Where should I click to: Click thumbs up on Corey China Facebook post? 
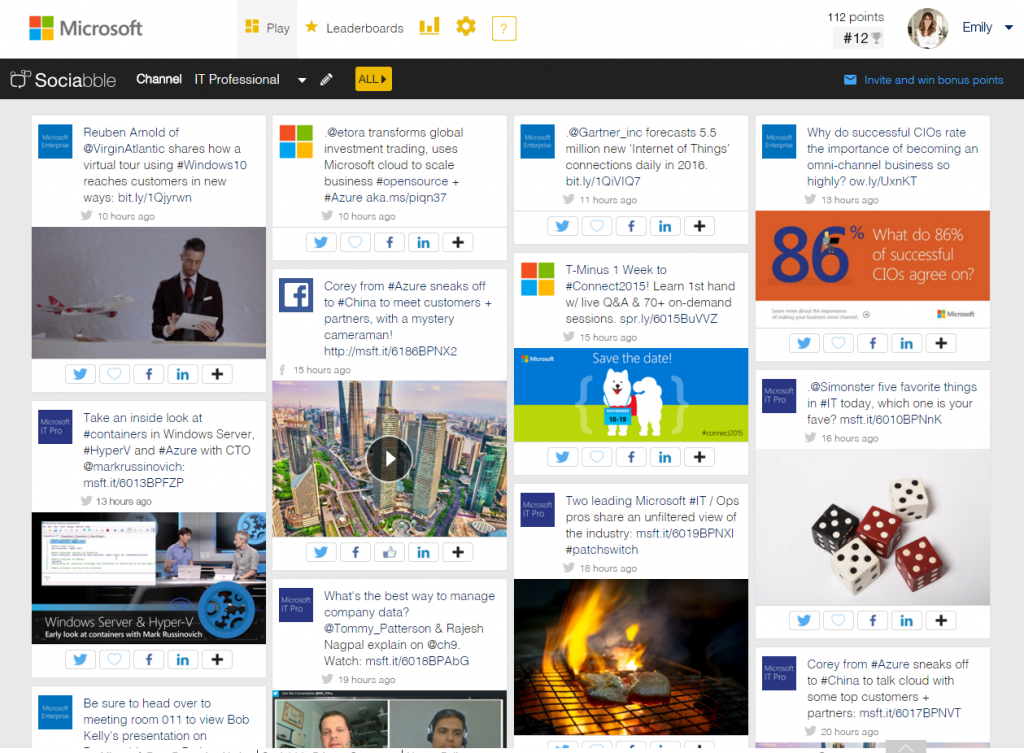pos(390,553)
